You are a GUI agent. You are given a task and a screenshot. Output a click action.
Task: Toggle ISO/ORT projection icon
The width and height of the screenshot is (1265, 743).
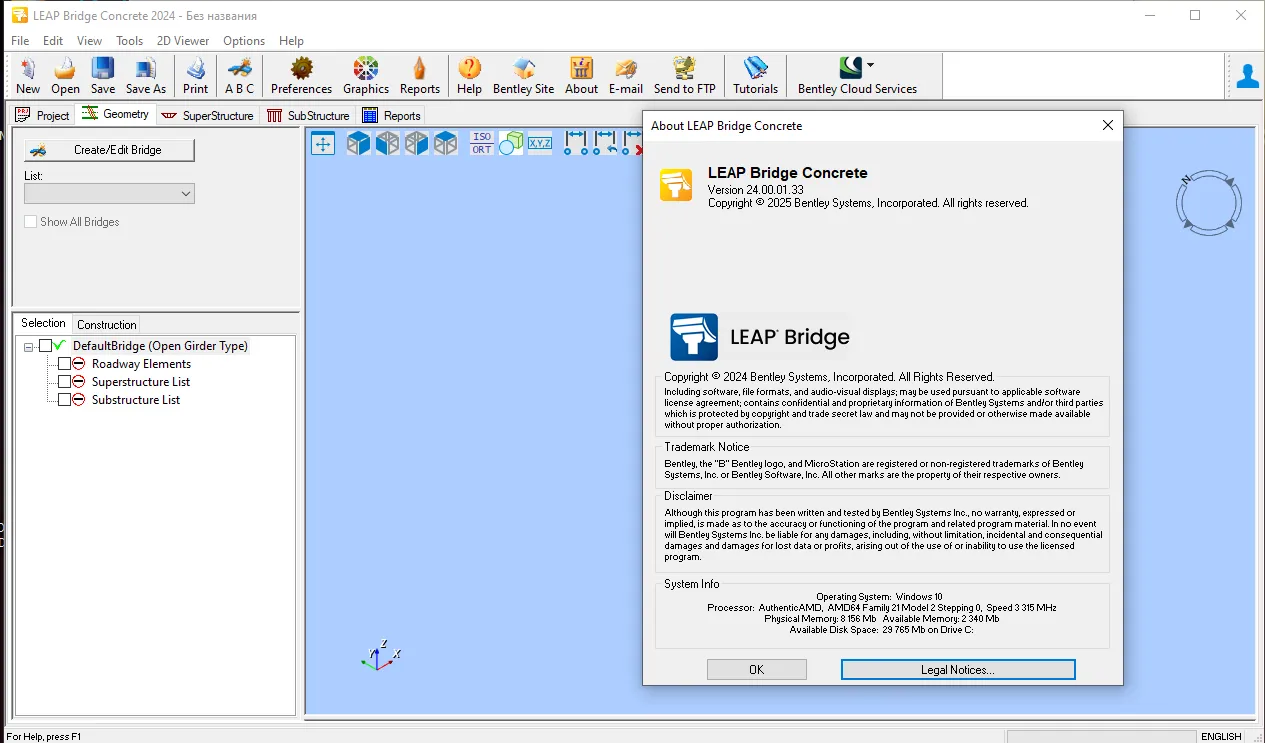pyautogui.click(x=482, y=143)
